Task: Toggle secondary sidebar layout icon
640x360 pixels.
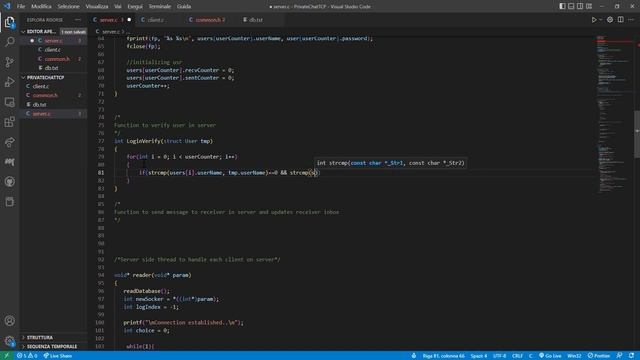Action: pos(580,6)
